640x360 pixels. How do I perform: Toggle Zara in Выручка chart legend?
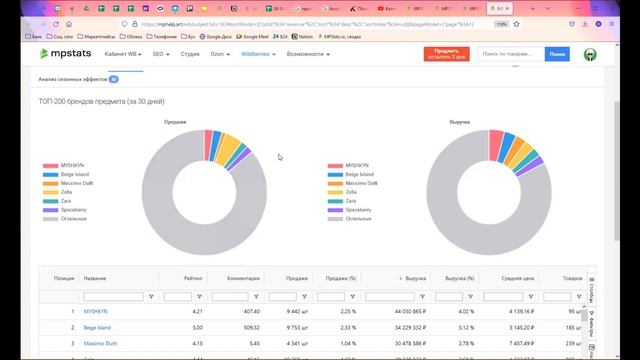click(342, 201)
